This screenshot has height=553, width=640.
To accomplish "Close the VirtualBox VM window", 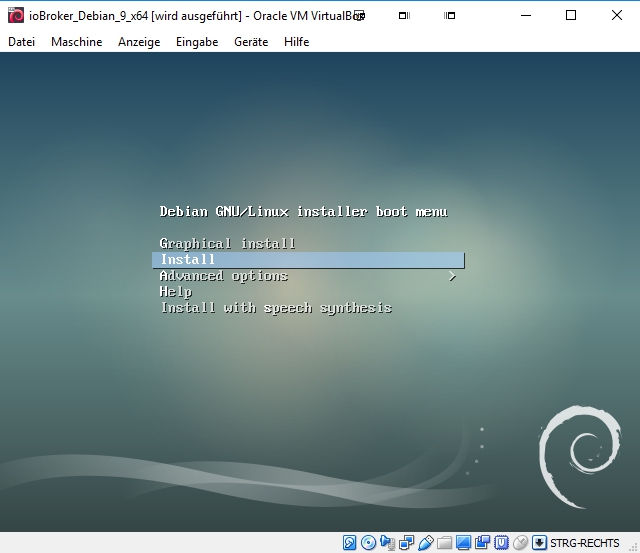I will pos(617,16).
